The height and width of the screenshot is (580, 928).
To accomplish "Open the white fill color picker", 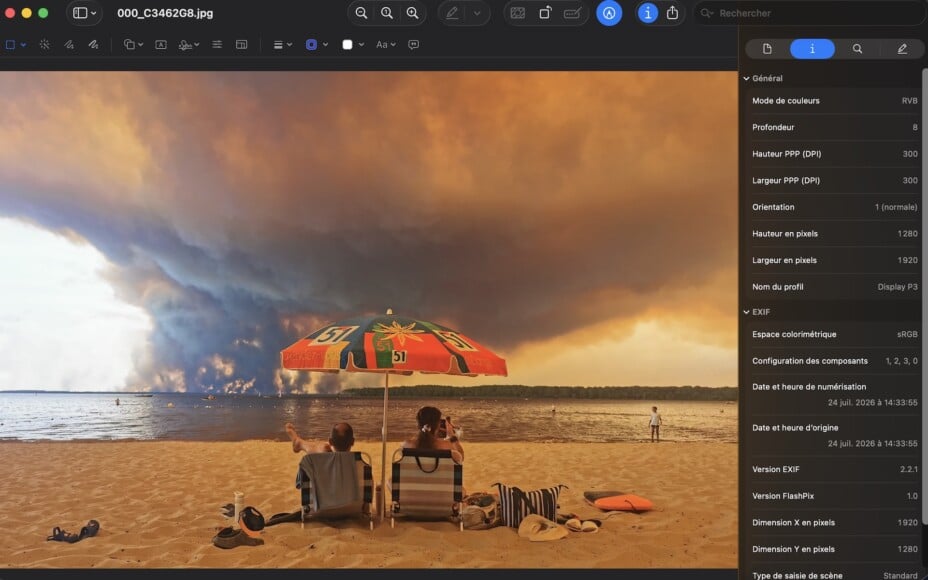I will [x=353, y=44].
